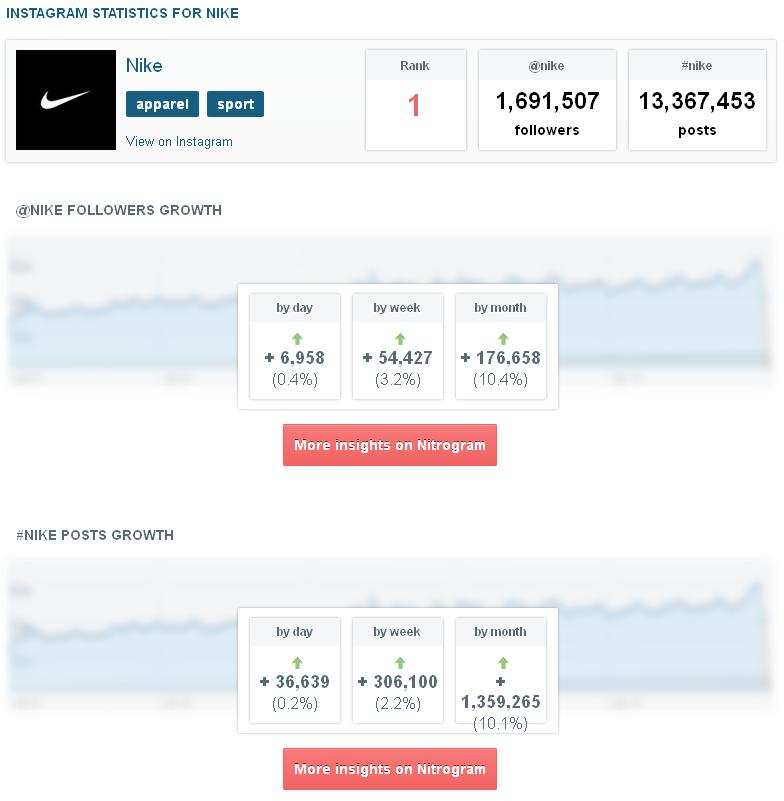Click the #nike posts count card
The image size is (784, 801).
coord(699,100)
